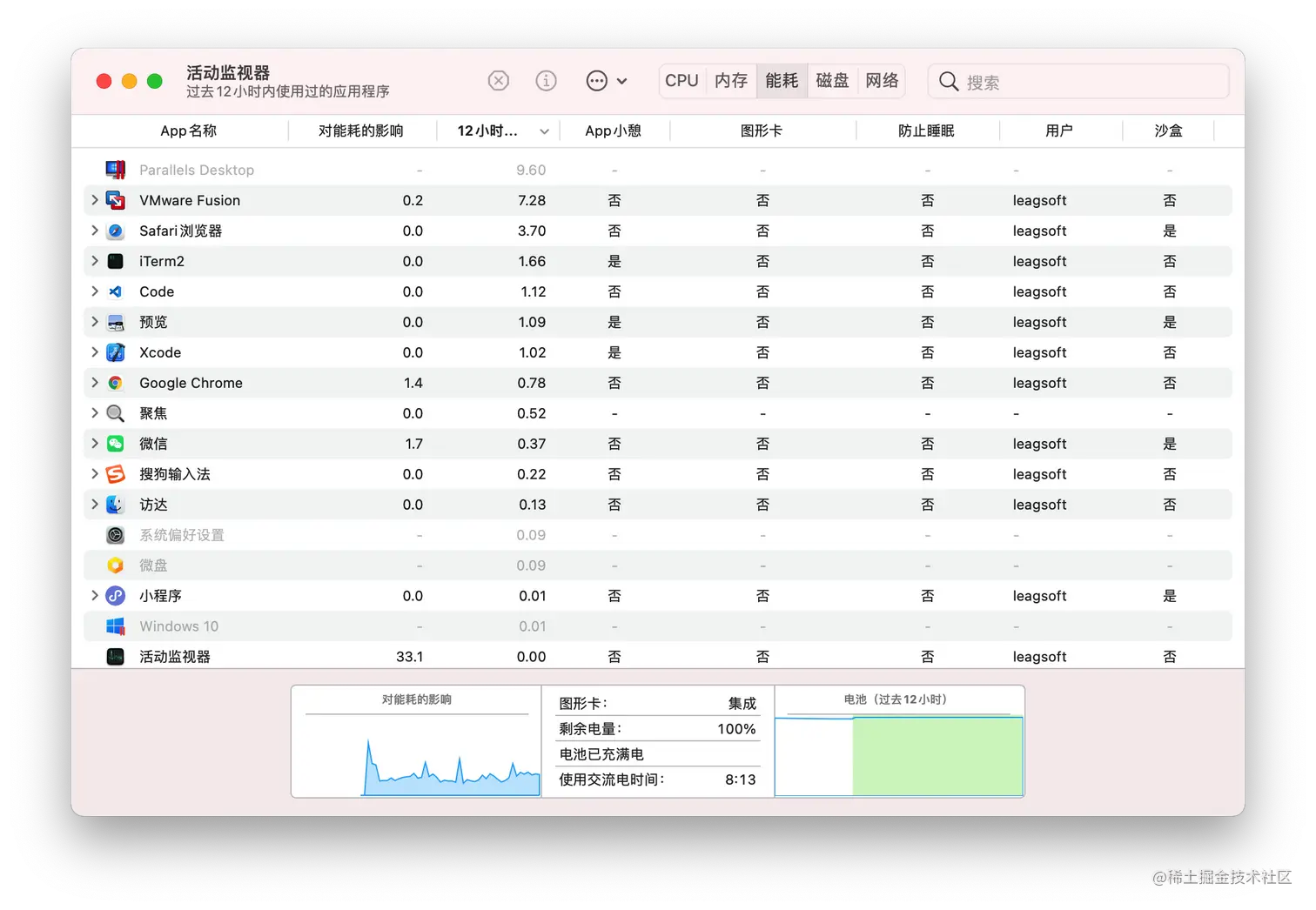The height and width of the screenshot is (910, 1316).
Task: Click the 图形卡 集成 value
Action: coord(742,704)
